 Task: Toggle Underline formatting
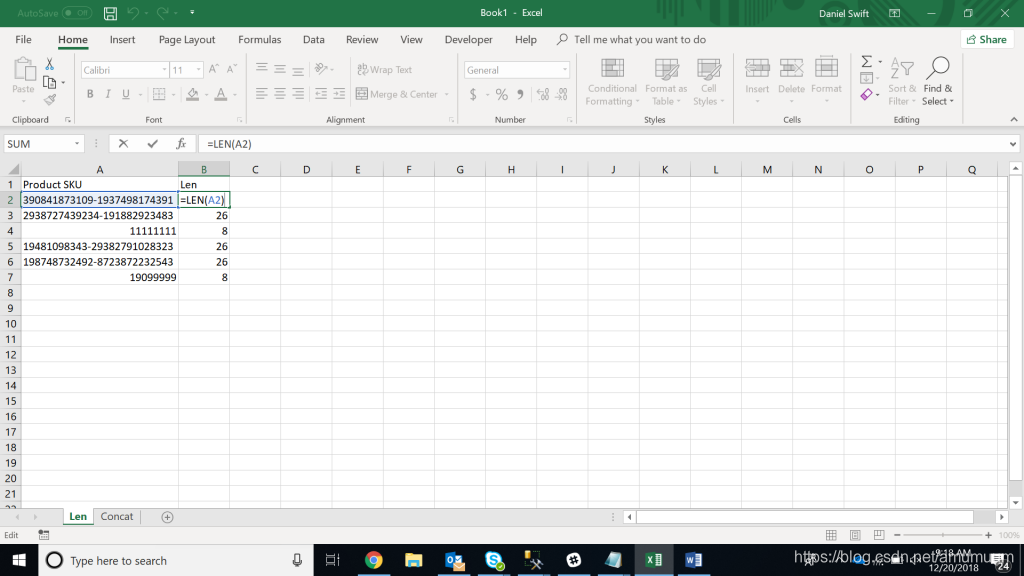tap(126, 94)
